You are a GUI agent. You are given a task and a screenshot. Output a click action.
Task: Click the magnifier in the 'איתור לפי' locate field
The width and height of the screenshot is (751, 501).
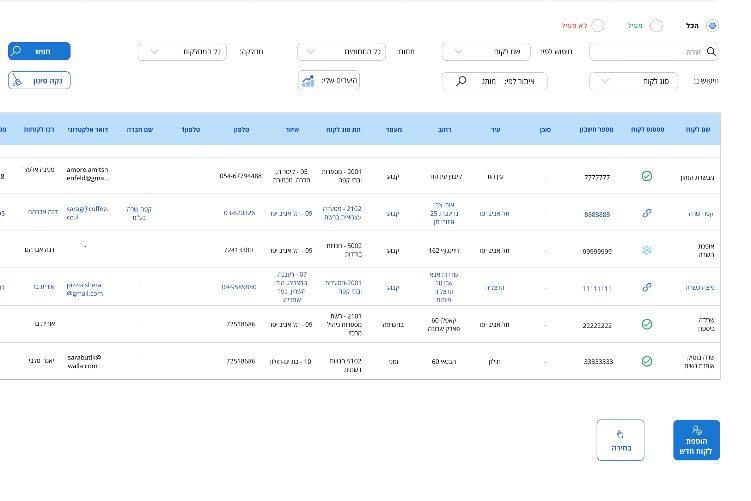pos(461,81)
